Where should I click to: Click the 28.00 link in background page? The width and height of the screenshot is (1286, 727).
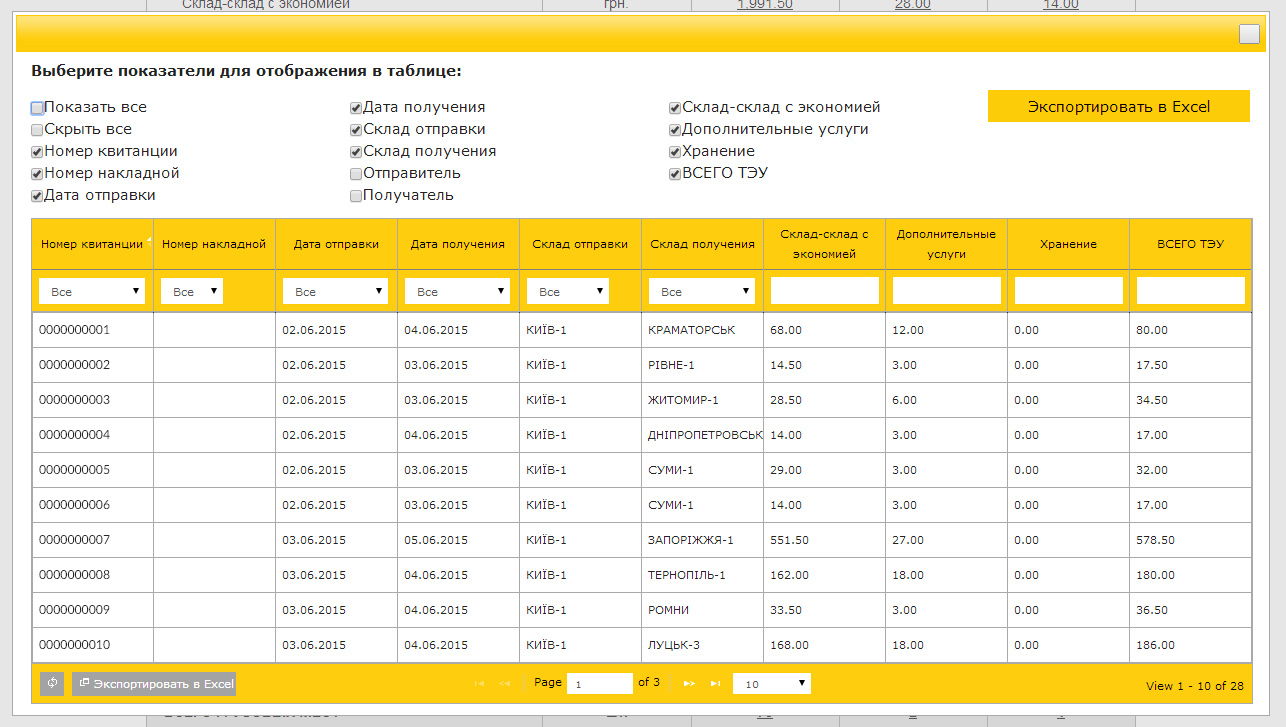click(x=913, y=5)
